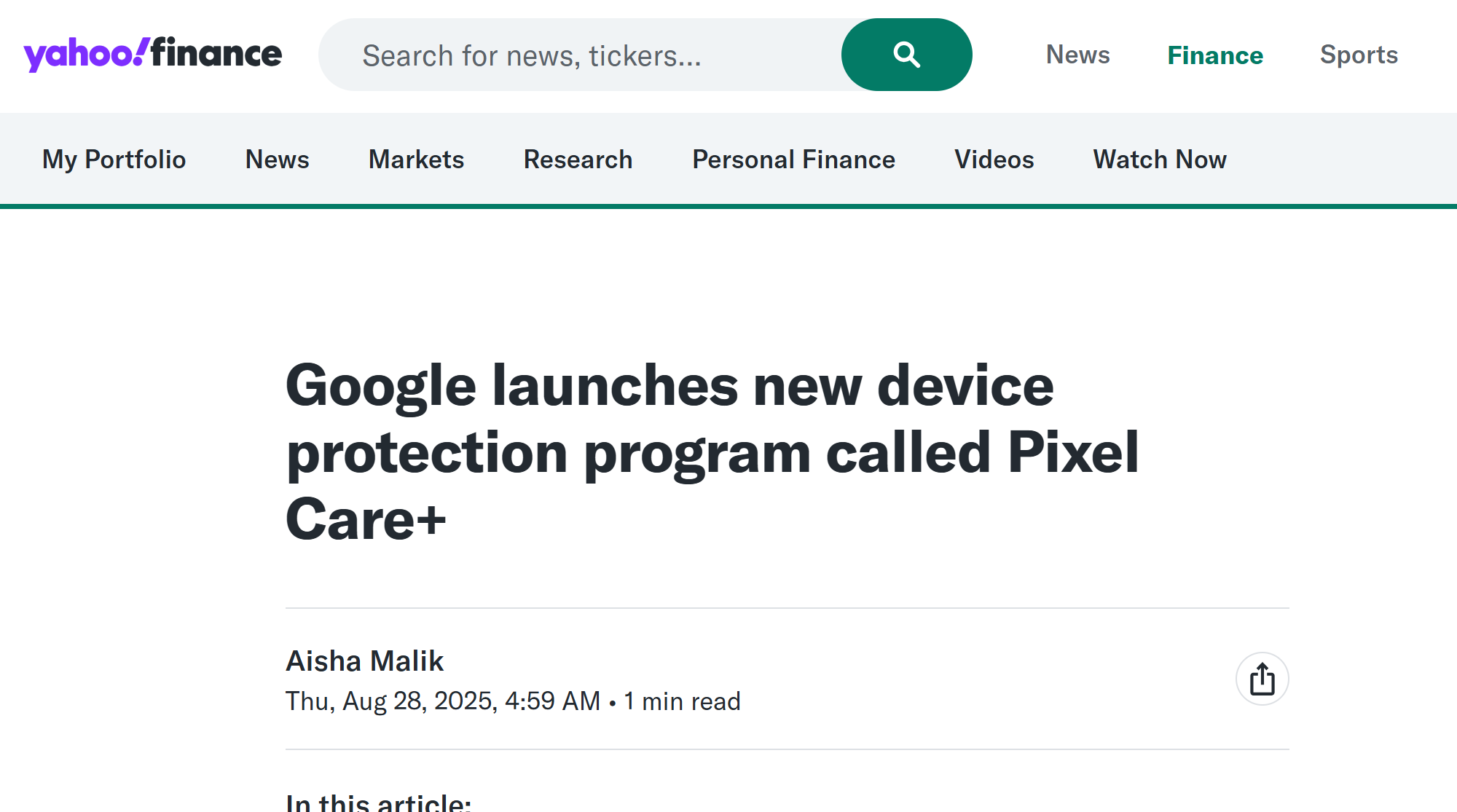Viewport: 1457px width, 812px height.
Task: Click the Watch Now menu item
Action: pyautogui.click(x=1160, y=159)
